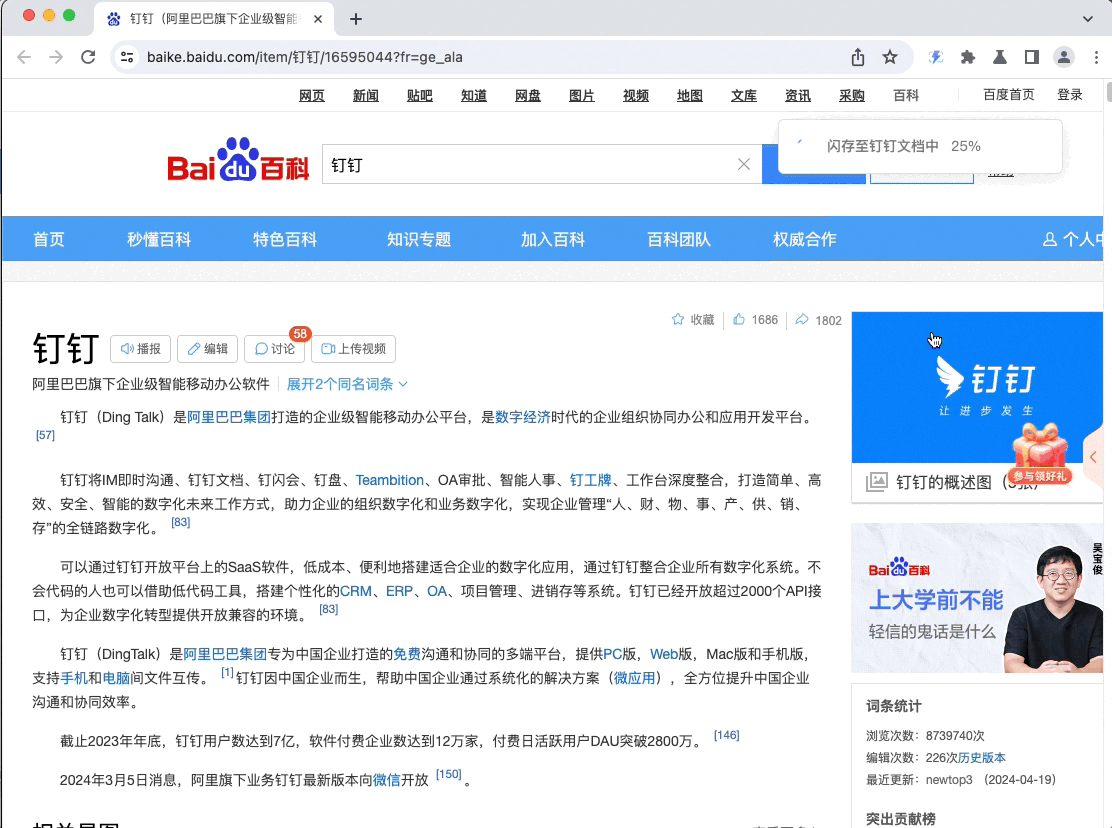Open the 历史版本 link

tap(982, 758)
